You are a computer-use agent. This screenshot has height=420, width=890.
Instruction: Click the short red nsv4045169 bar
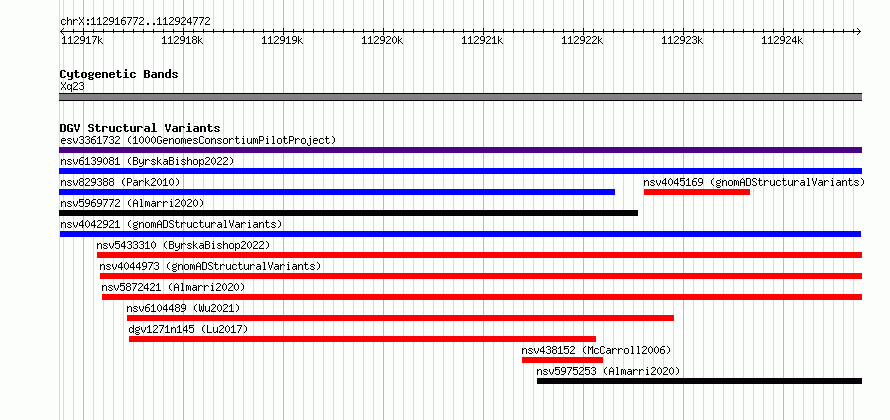point(697,192)
